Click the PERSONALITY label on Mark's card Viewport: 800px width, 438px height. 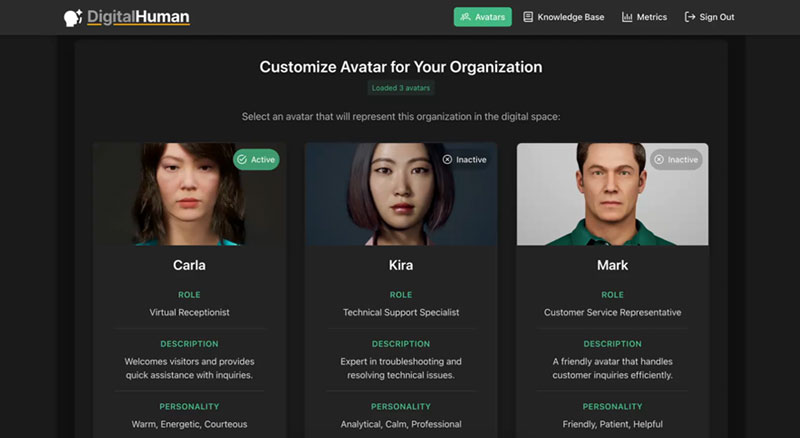(x=613, y=406)
